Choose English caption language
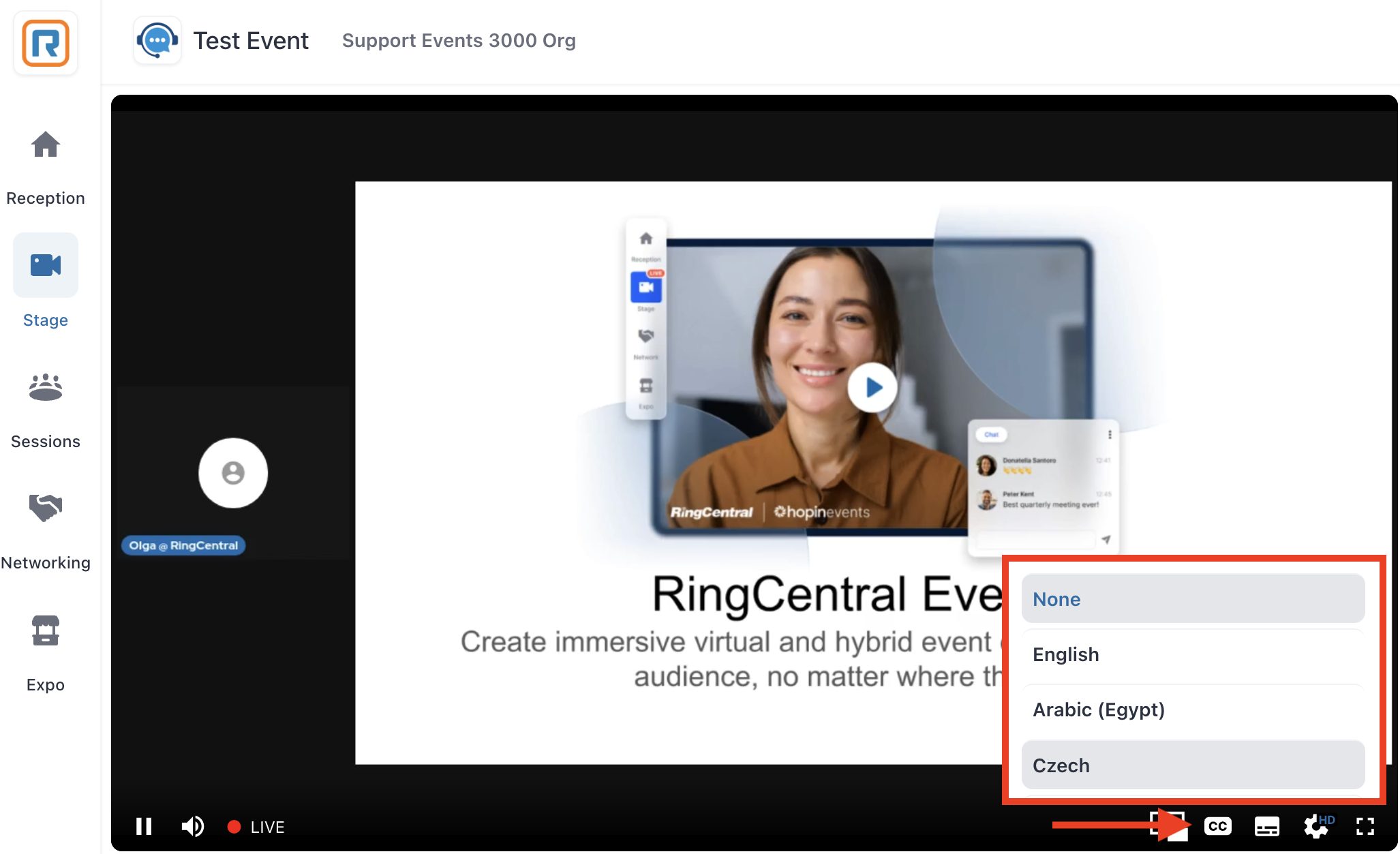Image resolution: width=1400 pixels, height=854 pixels. pos(1193,654)
